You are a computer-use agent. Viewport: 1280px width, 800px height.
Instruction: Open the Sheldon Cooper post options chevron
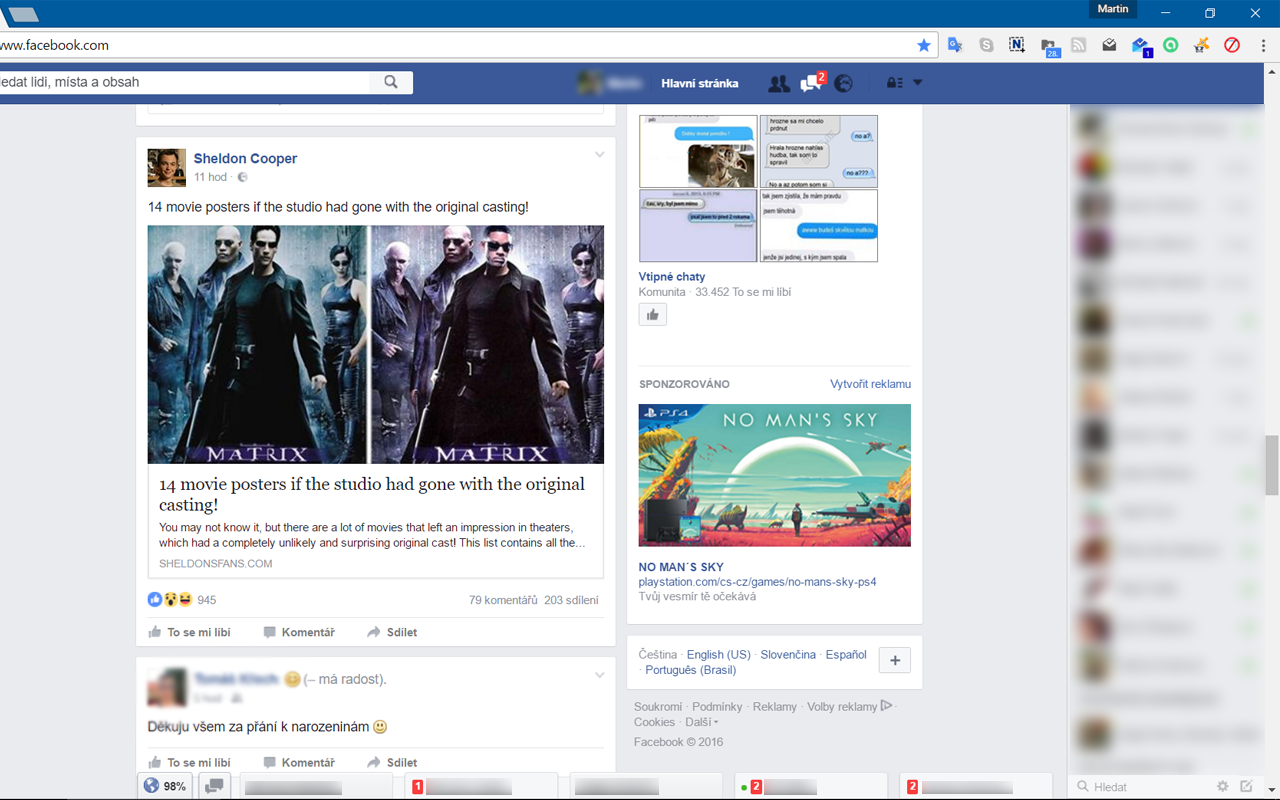click(599, 155)
